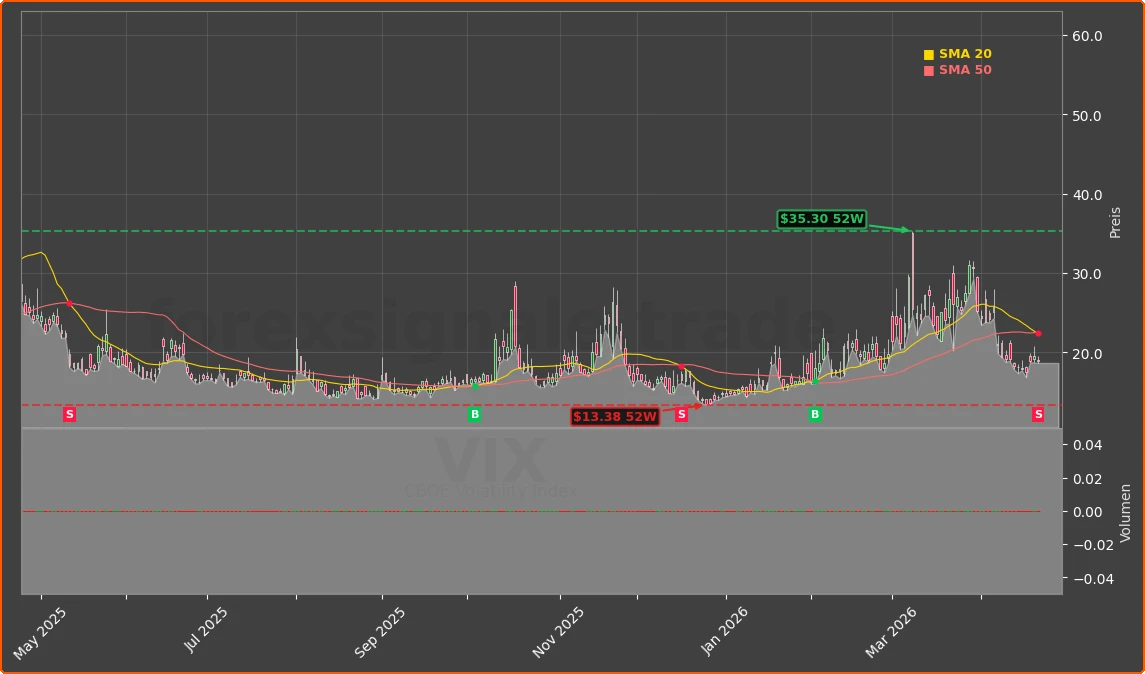The image size is (1145, 674).
Task: Click the red crossover dot on SMA 50 in May 2025
Action: point(69,303)
